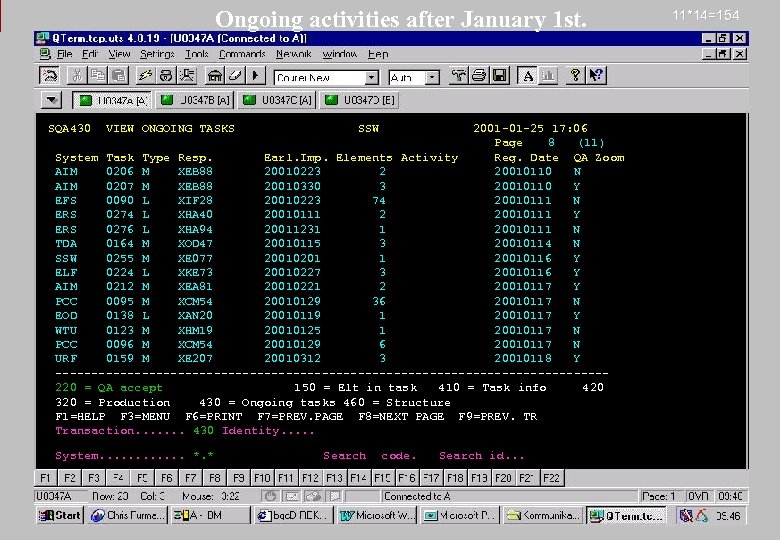Click the F3 function key button
The width and height of the screenshot is (780, 540).
point(94,478)
